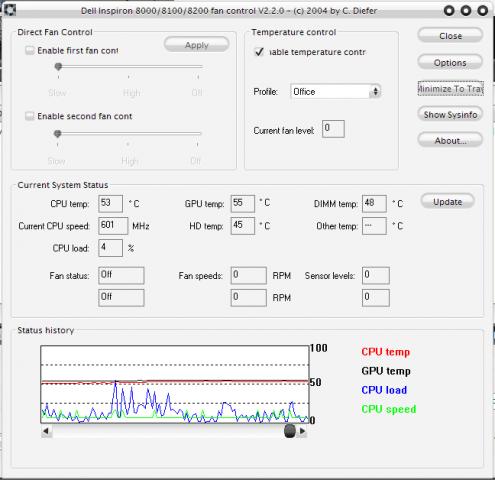Viewport: 495px width, 480px height.
Task: Click Minimize To Tray button
Action: [x=450, y=88]
